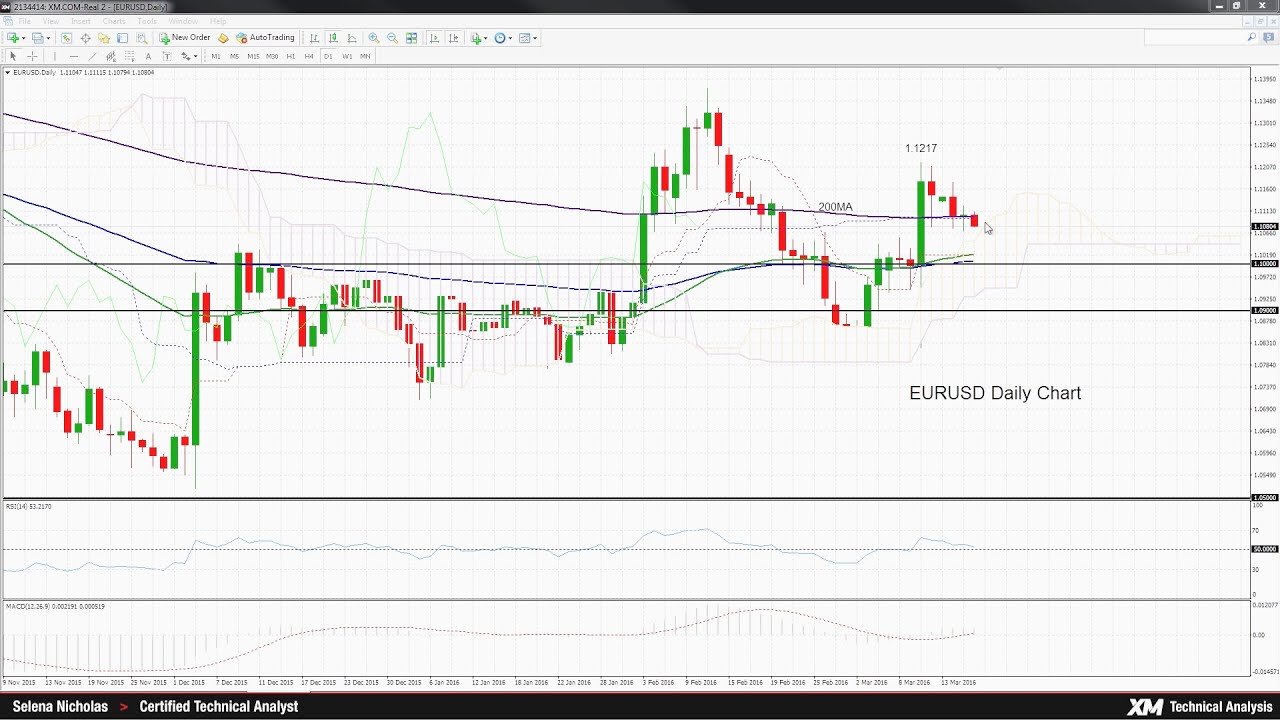Toggle the AutoTrading button

[265, 38]
